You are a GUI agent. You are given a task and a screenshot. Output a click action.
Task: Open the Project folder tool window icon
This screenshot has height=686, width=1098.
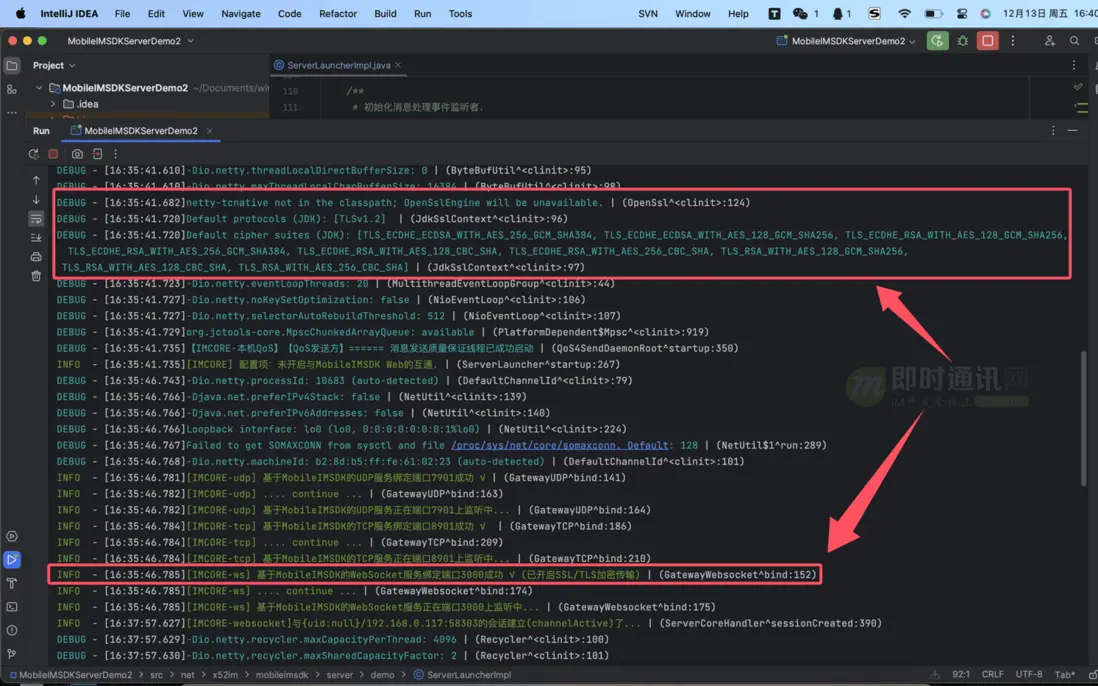(x=12, y=65)
